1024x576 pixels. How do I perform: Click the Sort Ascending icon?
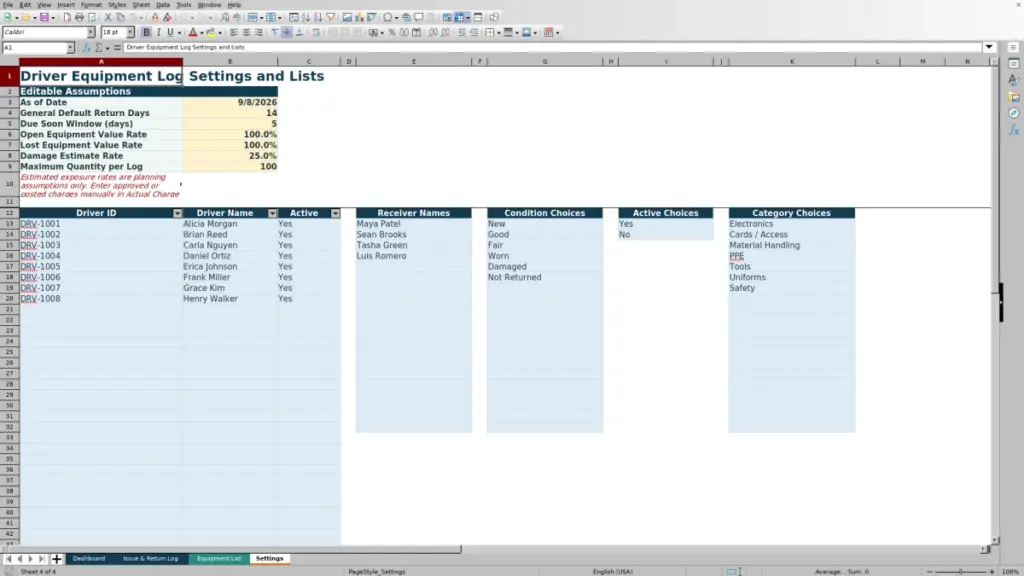point(306,18)
